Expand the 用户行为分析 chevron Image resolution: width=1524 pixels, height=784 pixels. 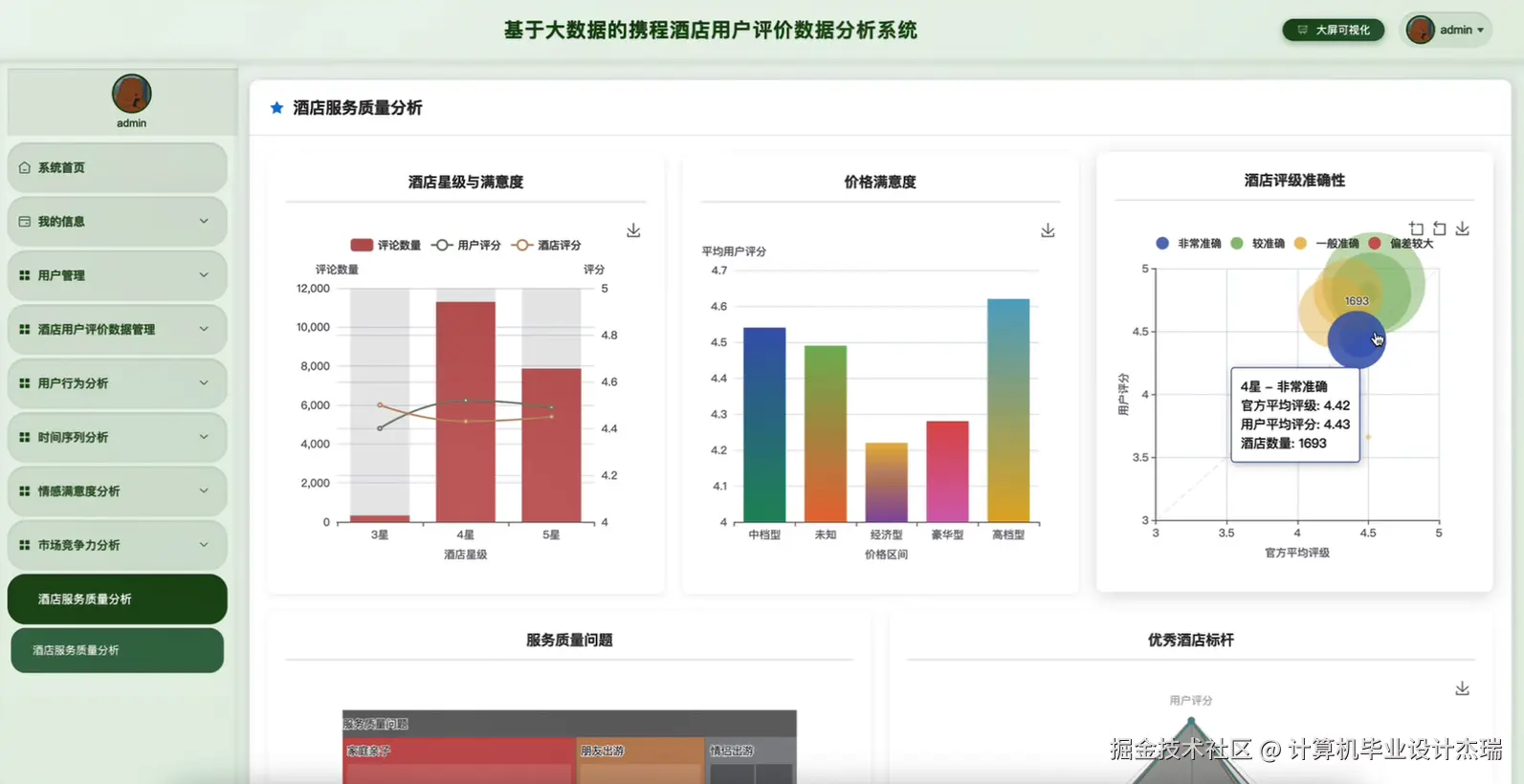(x=204, y=383)
